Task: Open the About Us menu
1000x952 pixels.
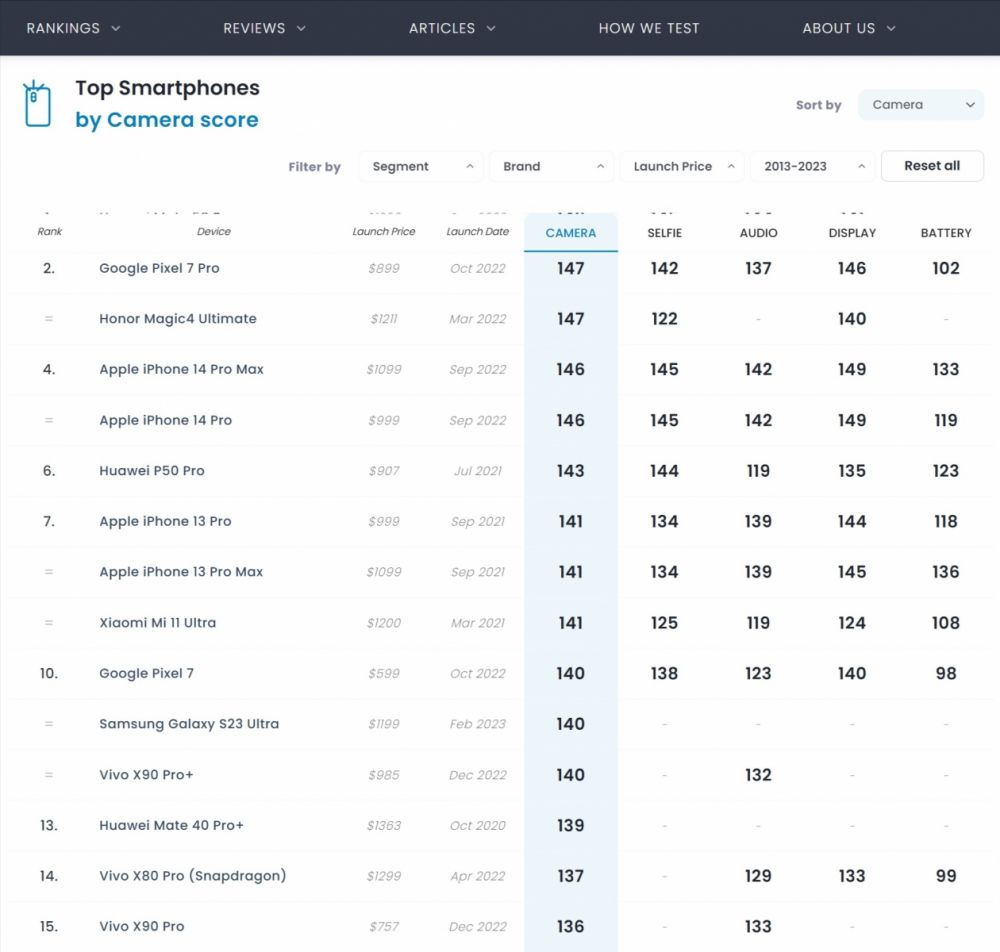Action: point(849,28)
